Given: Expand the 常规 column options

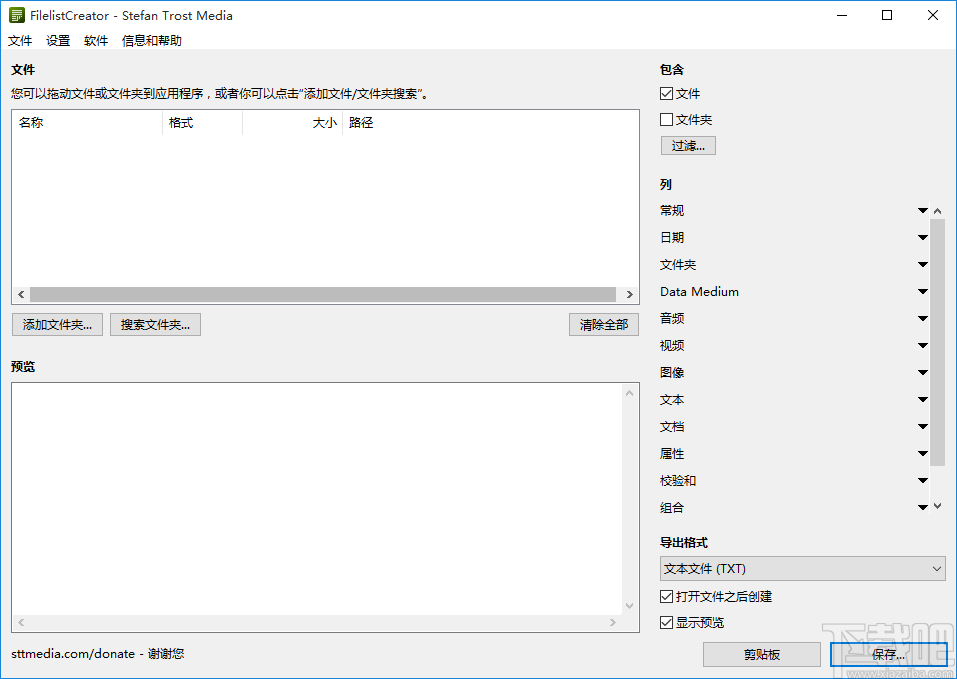Looking at the screenshot, I should pos(922,210).
